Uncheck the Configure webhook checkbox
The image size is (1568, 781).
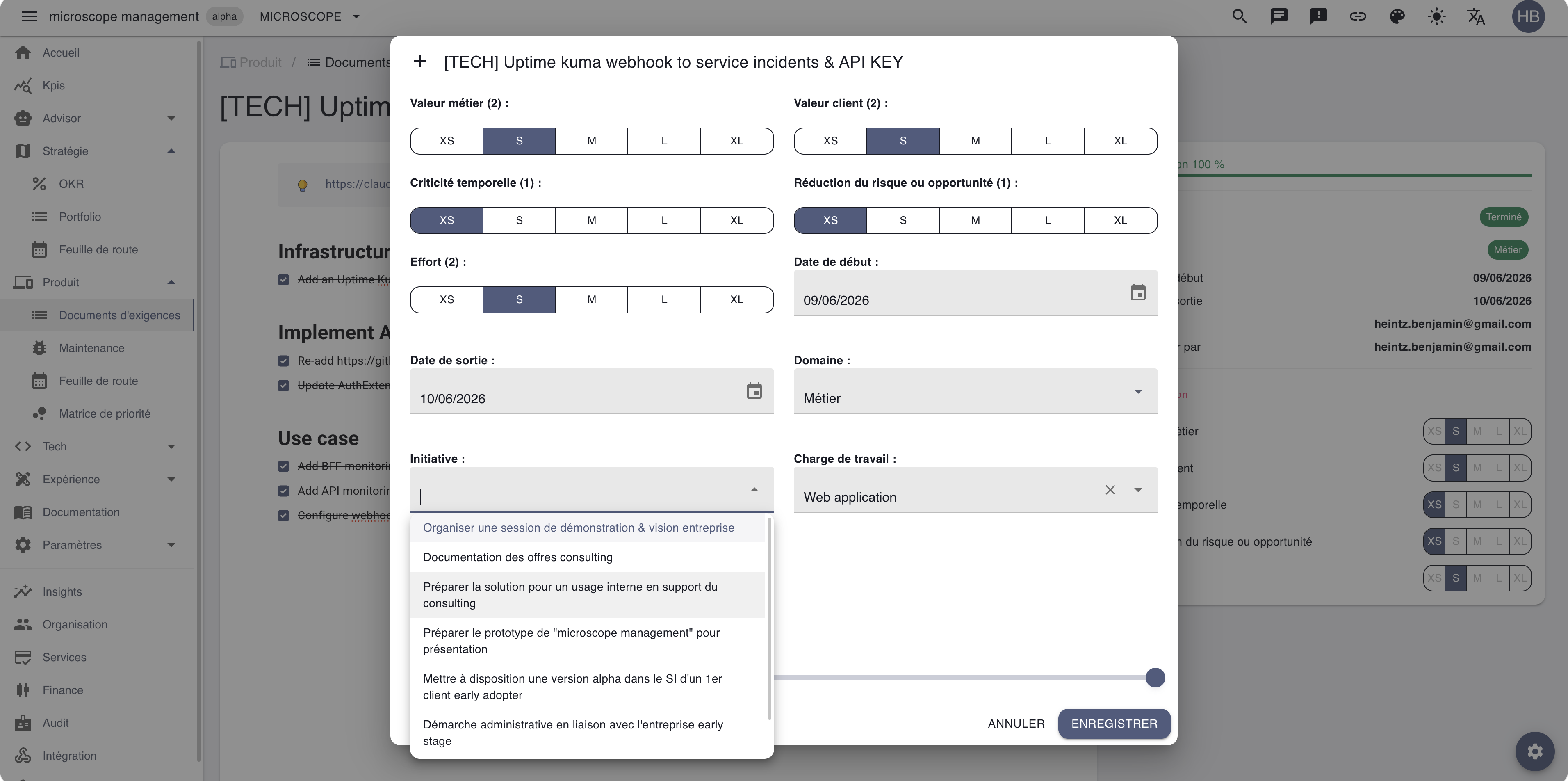[x=283, y=516]
